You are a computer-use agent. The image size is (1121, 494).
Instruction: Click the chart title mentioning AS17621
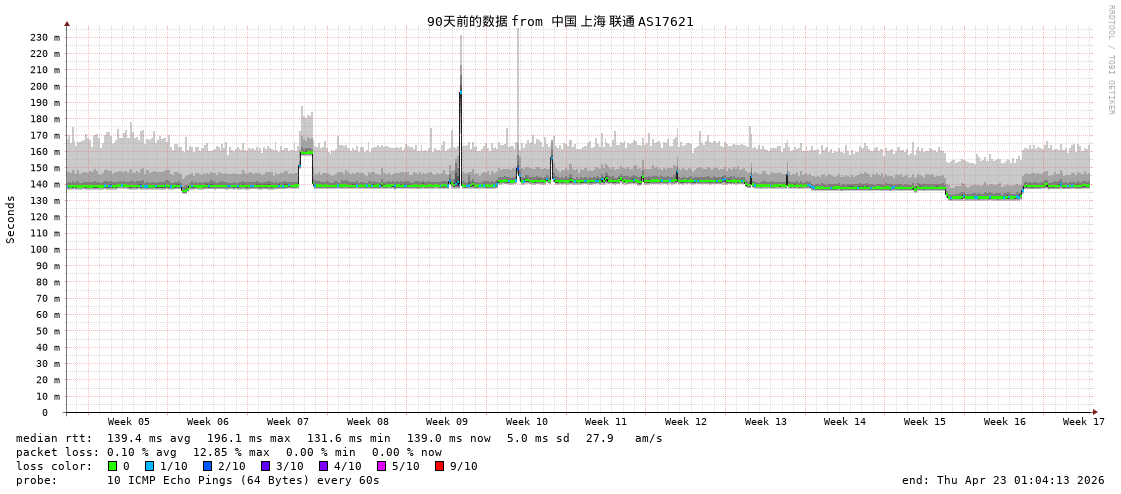click(x=560, y=21)
